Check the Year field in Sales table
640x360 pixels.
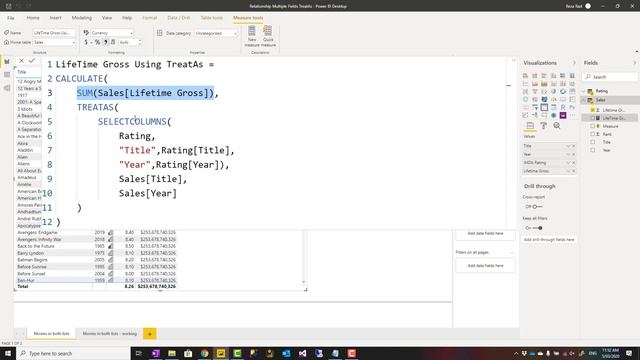(593, 150)
